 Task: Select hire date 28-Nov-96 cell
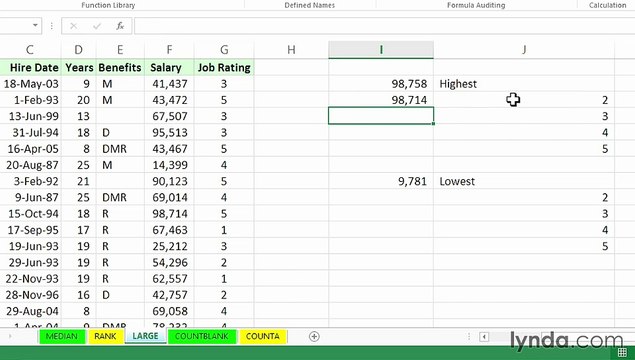30,295
